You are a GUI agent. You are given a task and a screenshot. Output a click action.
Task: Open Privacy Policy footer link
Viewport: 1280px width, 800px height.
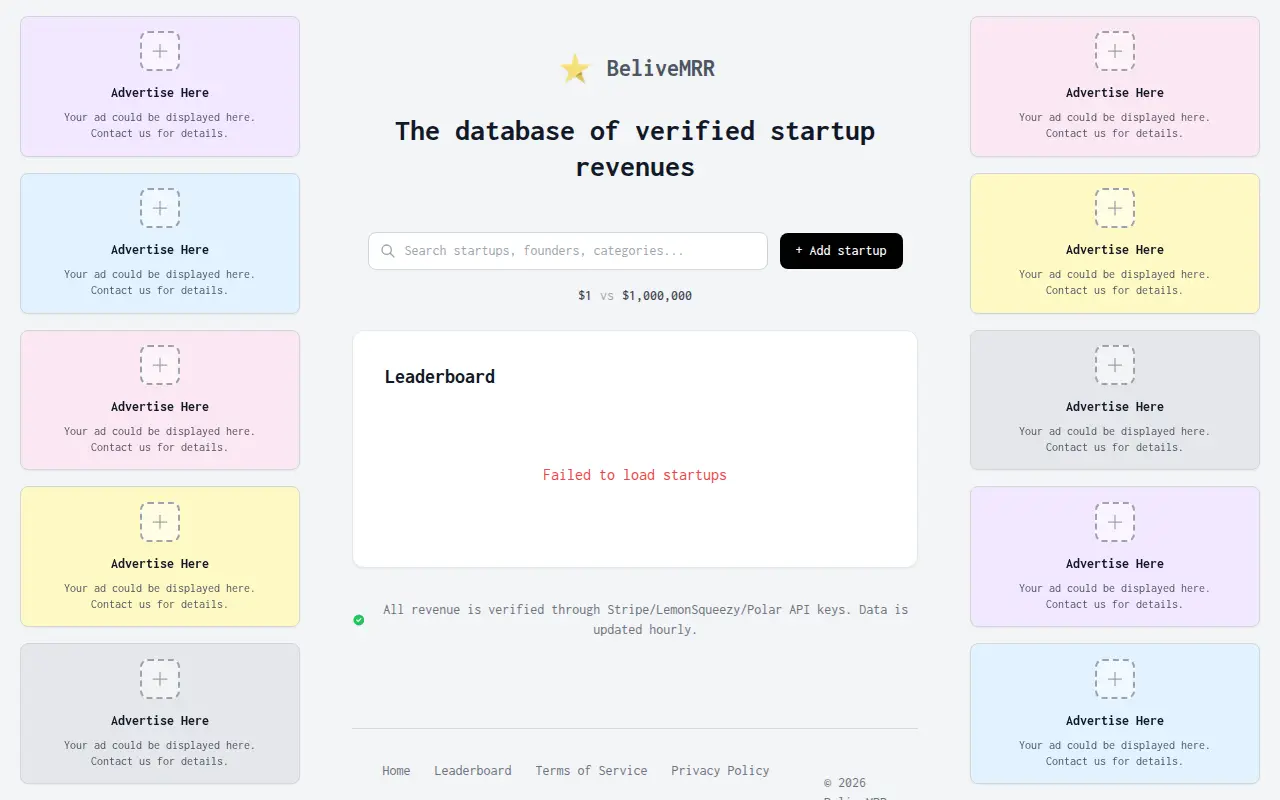click(720, 771)
